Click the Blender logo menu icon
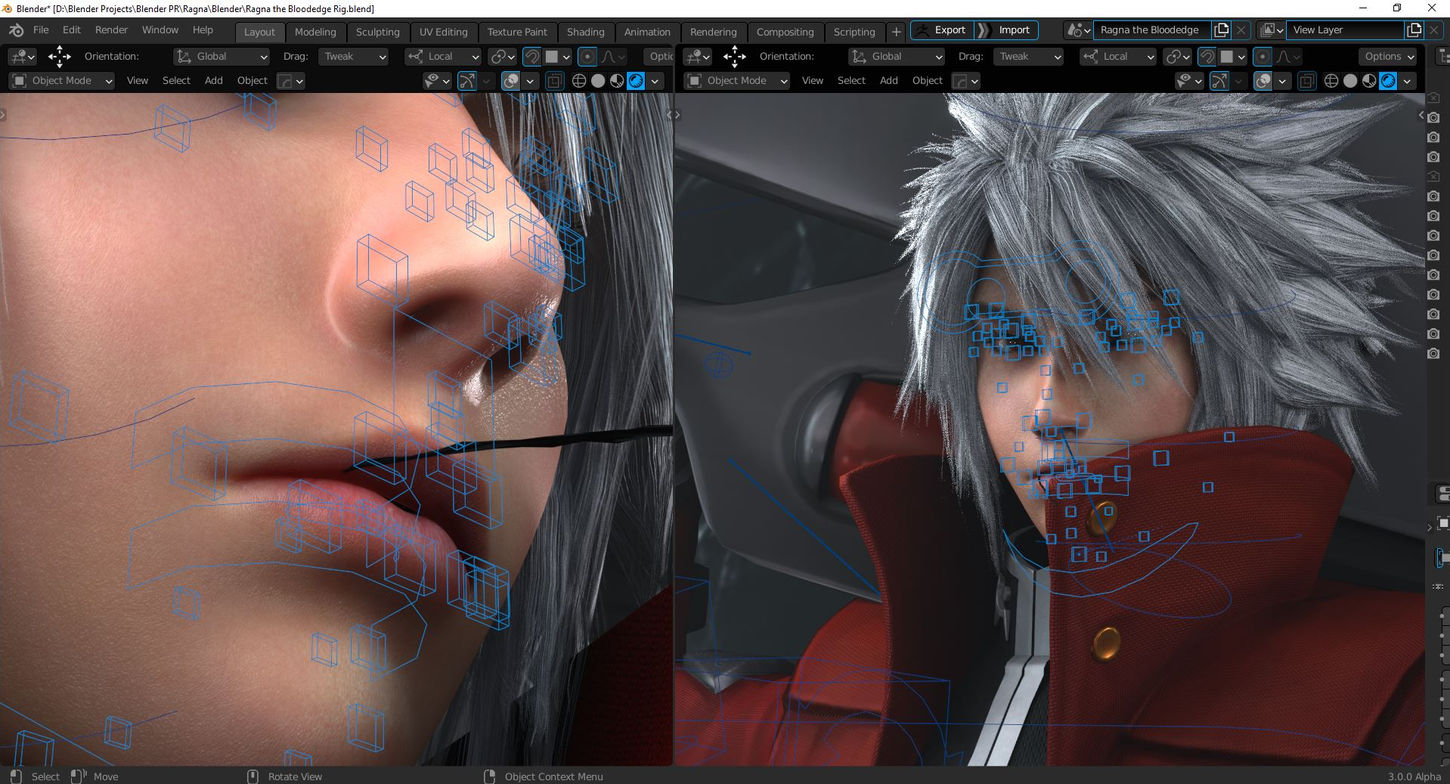Screen dimensions: 1450x784 click(x=16, y=30)
